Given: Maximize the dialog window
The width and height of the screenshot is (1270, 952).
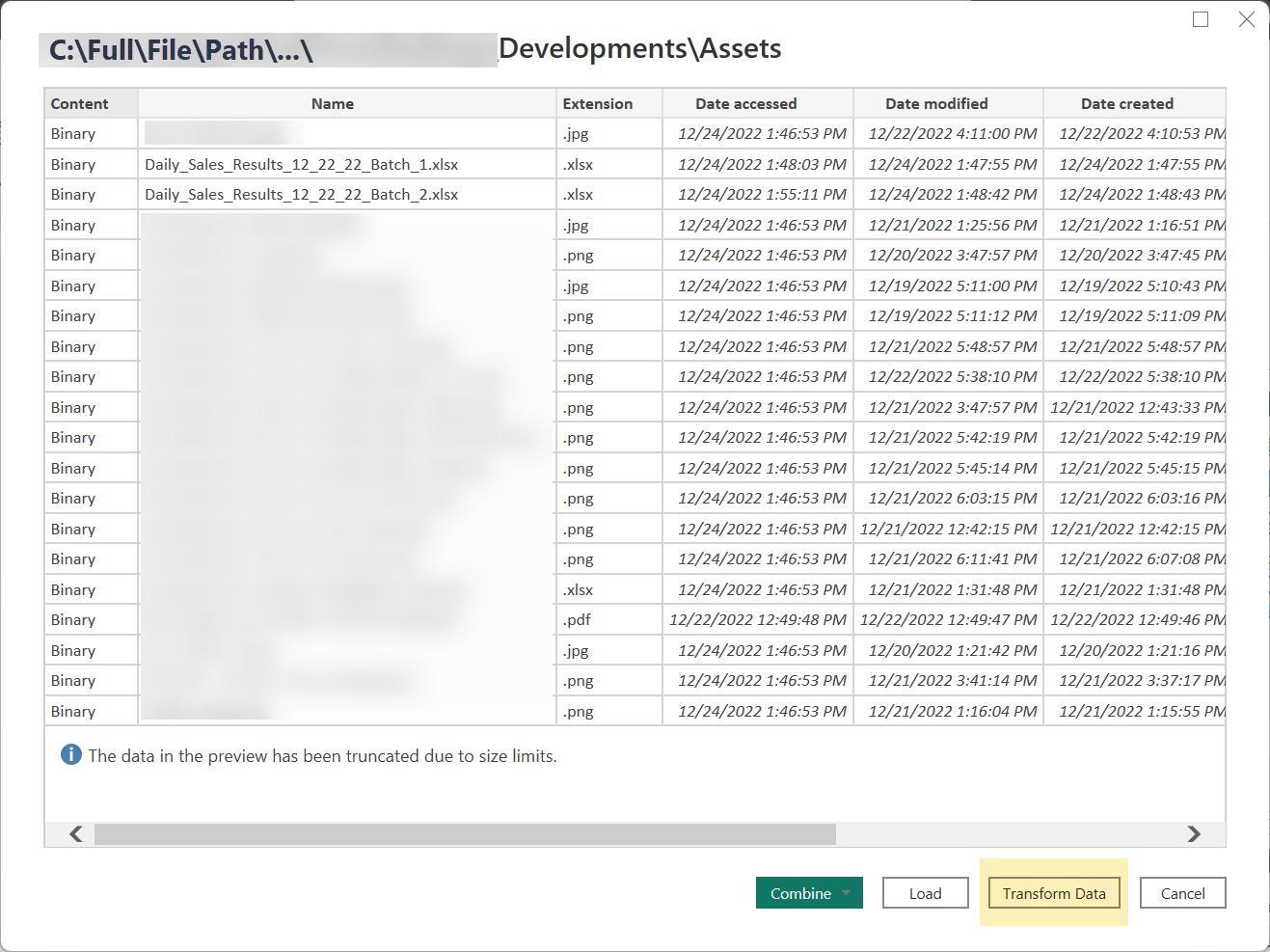Looking at the screenshot, I should (1201, 19).
